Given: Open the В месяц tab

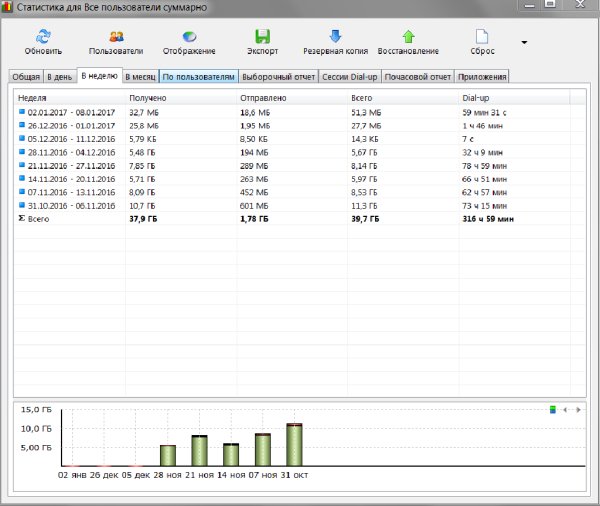Looking at the screenshot, I should (x=140, y=77).
